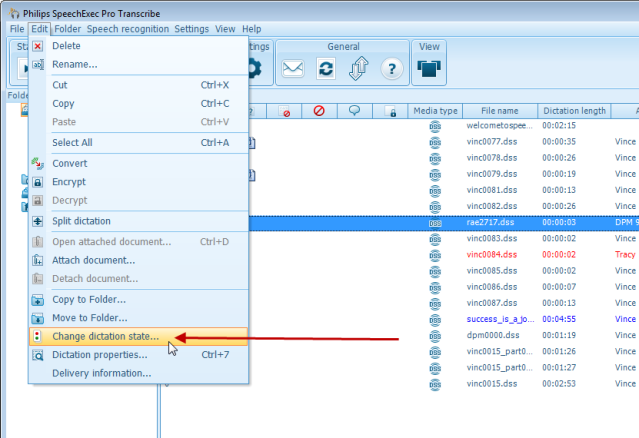The height and width of the screenshot is (438, 639).
Task: Open Dictation properties... from menu
Action: (x=139, y=355)
